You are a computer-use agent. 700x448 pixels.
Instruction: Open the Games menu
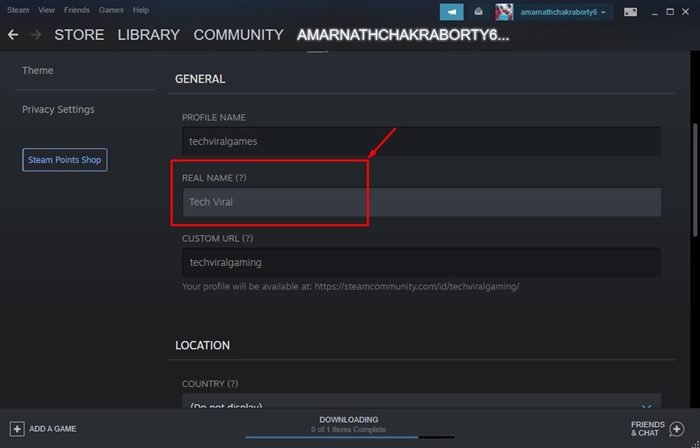point(110,10)
